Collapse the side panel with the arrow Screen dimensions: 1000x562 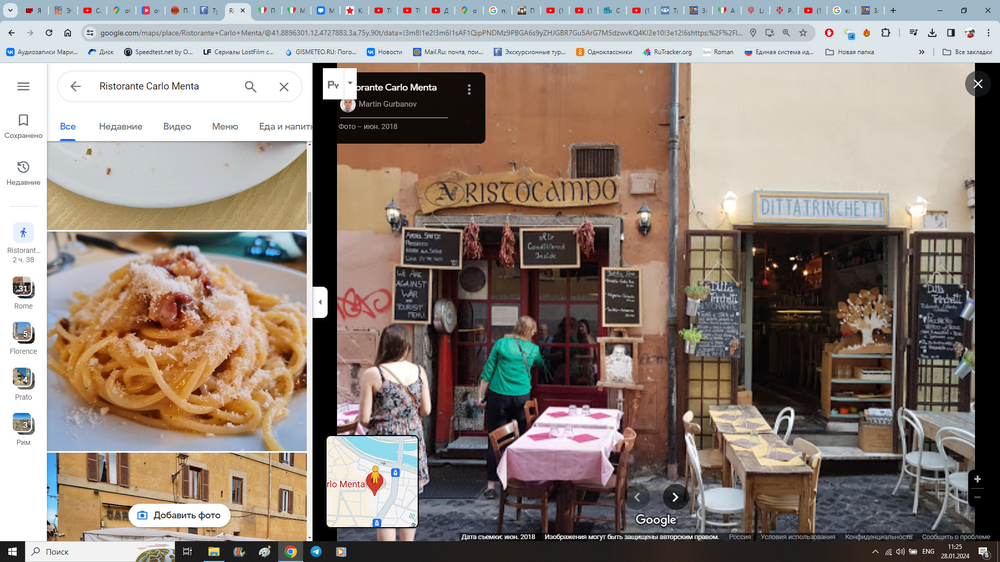coord(320,302)
